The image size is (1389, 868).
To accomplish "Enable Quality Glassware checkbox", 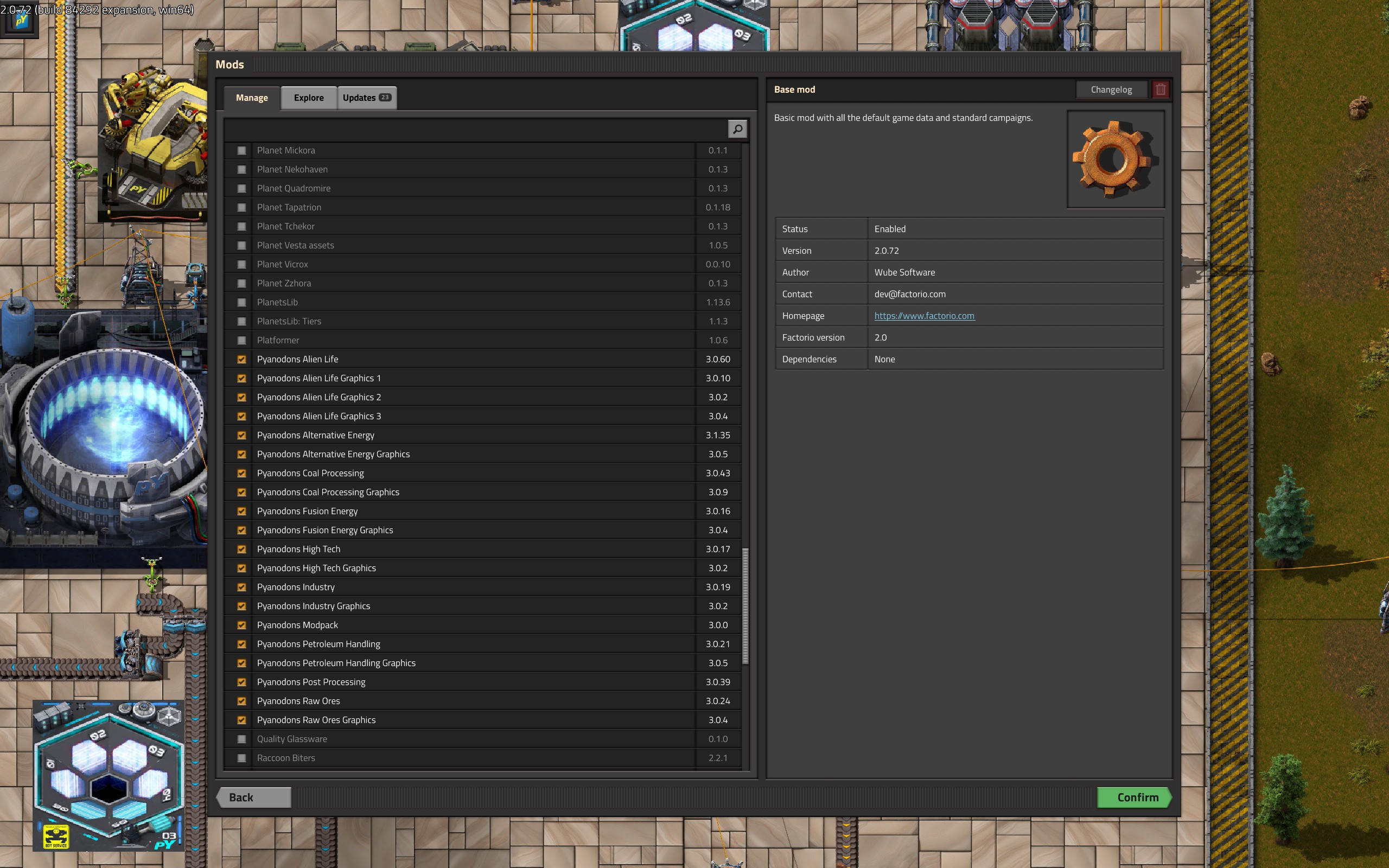I will coord(241,739).
